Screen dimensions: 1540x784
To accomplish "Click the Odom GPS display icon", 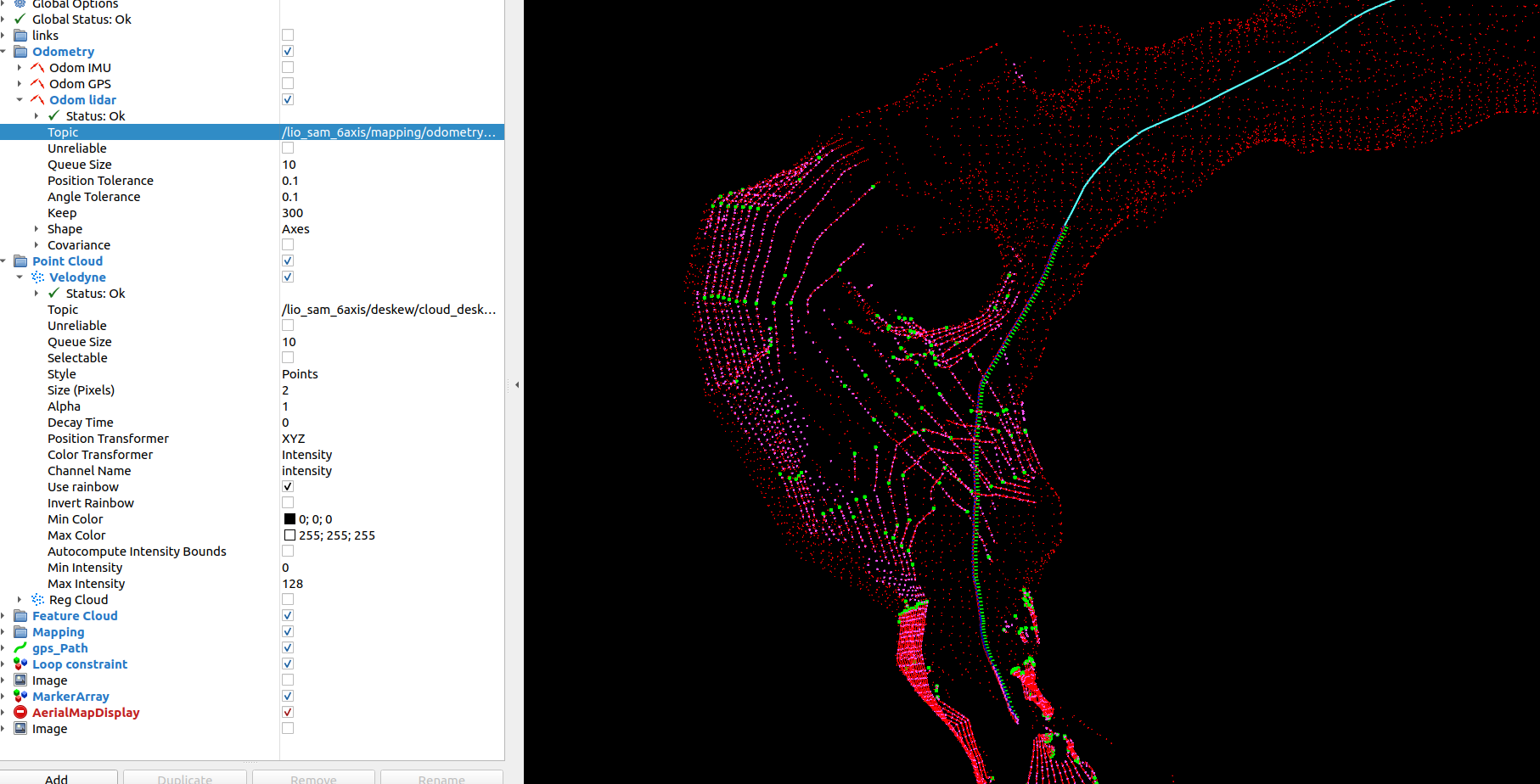I will [x=37, y=83].
